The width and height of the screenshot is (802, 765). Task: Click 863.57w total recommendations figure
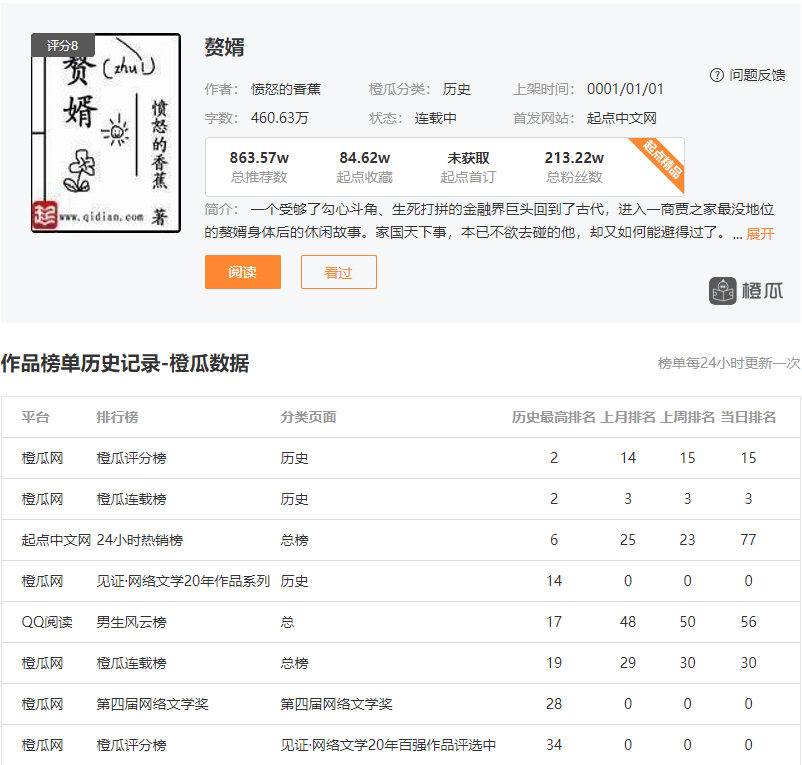[x=259, y=158]
